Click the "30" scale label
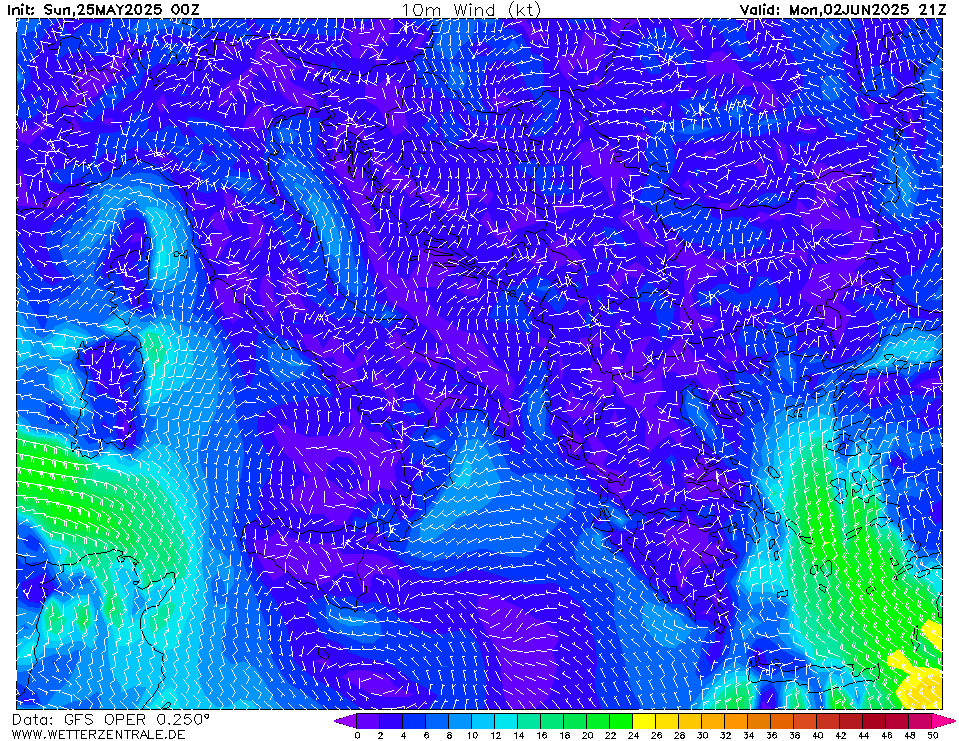 pos(702,735)
